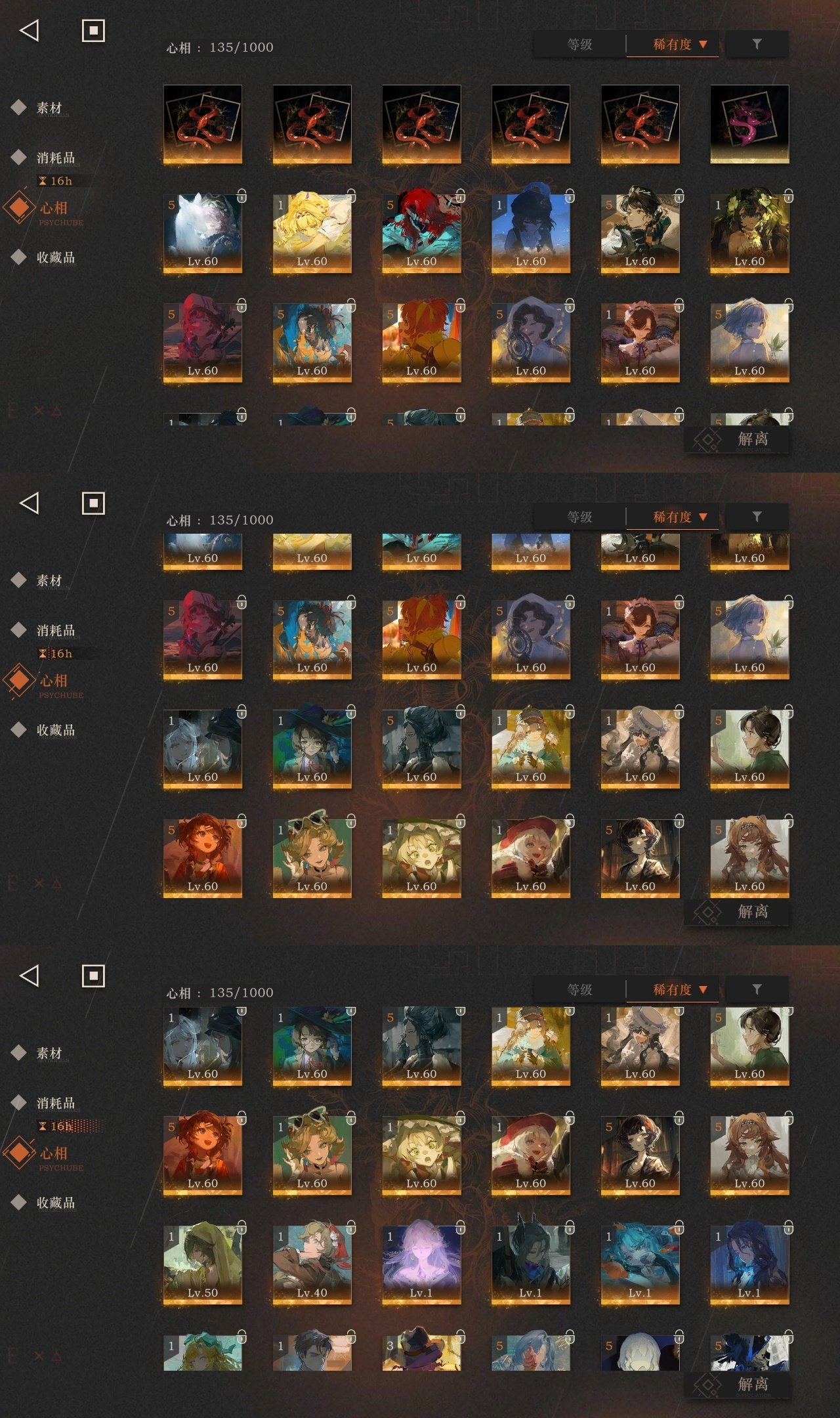840x1418 pixels.
Task: Open the funnel filter in the topmost screen
Action: click(757, 44)
